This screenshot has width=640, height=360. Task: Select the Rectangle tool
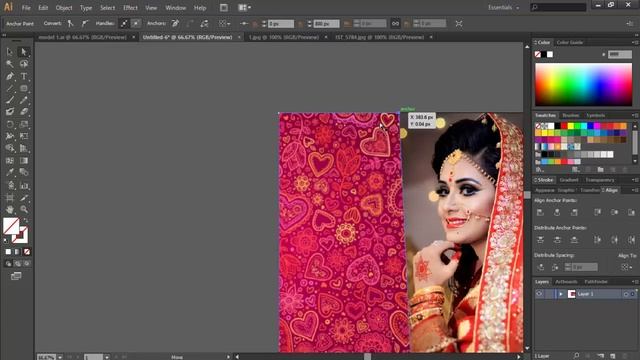(24, 88)
